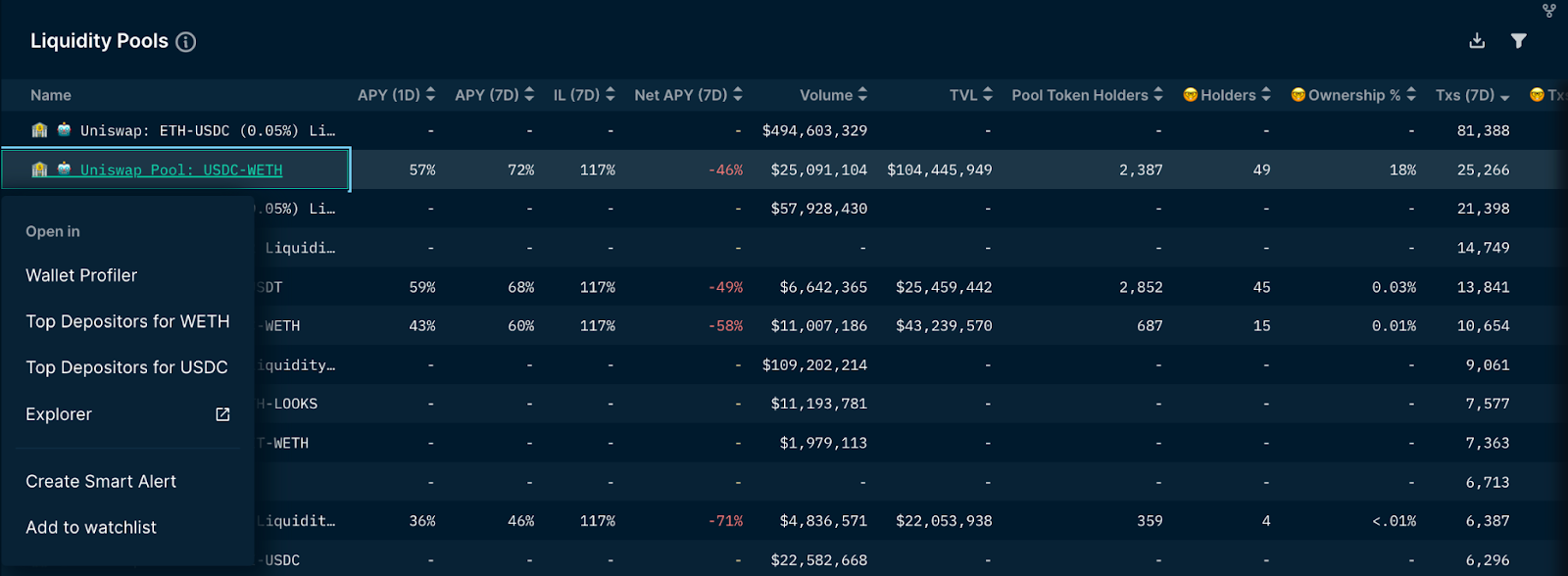Click the Liquidity Pools title
The width and height of the screenshot is (1568, 576).
(99, 41)
